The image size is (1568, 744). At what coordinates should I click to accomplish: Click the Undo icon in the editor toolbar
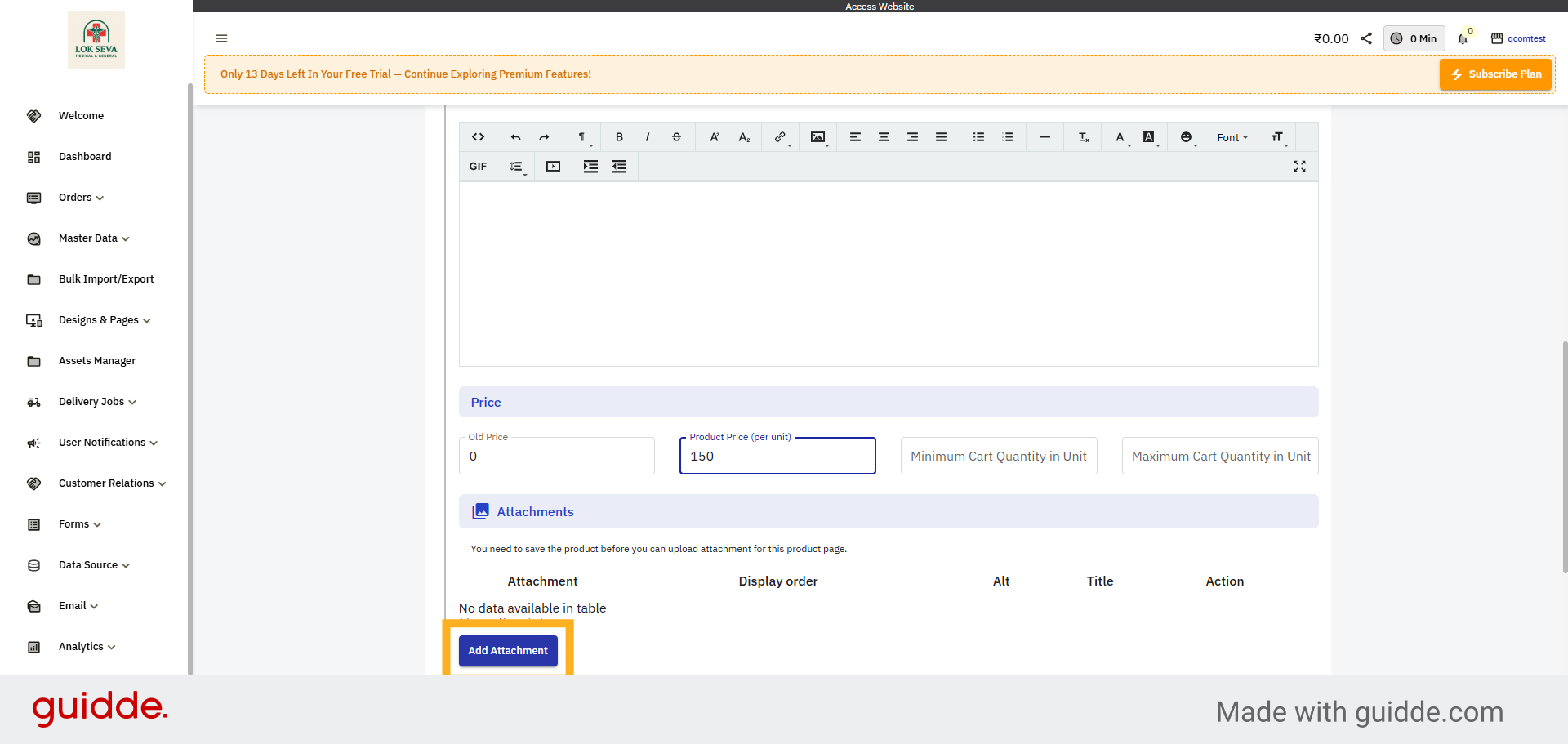click(514, 137)
